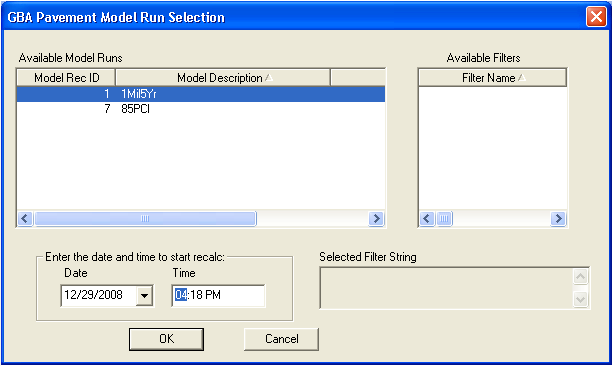This screenshot has height=366, width=613.
Task: Click down arrow of Selected Filter String scrollbar
Action: click(x=581, y=300)
